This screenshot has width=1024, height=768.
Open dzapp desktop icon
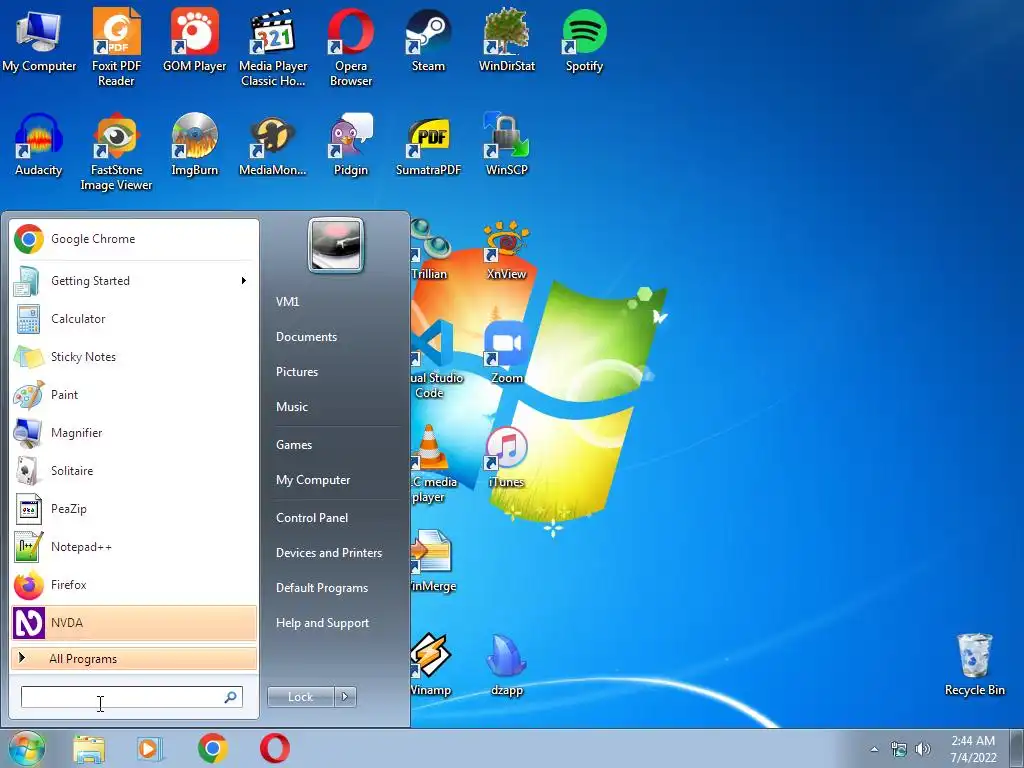click(x=506, y=665)
